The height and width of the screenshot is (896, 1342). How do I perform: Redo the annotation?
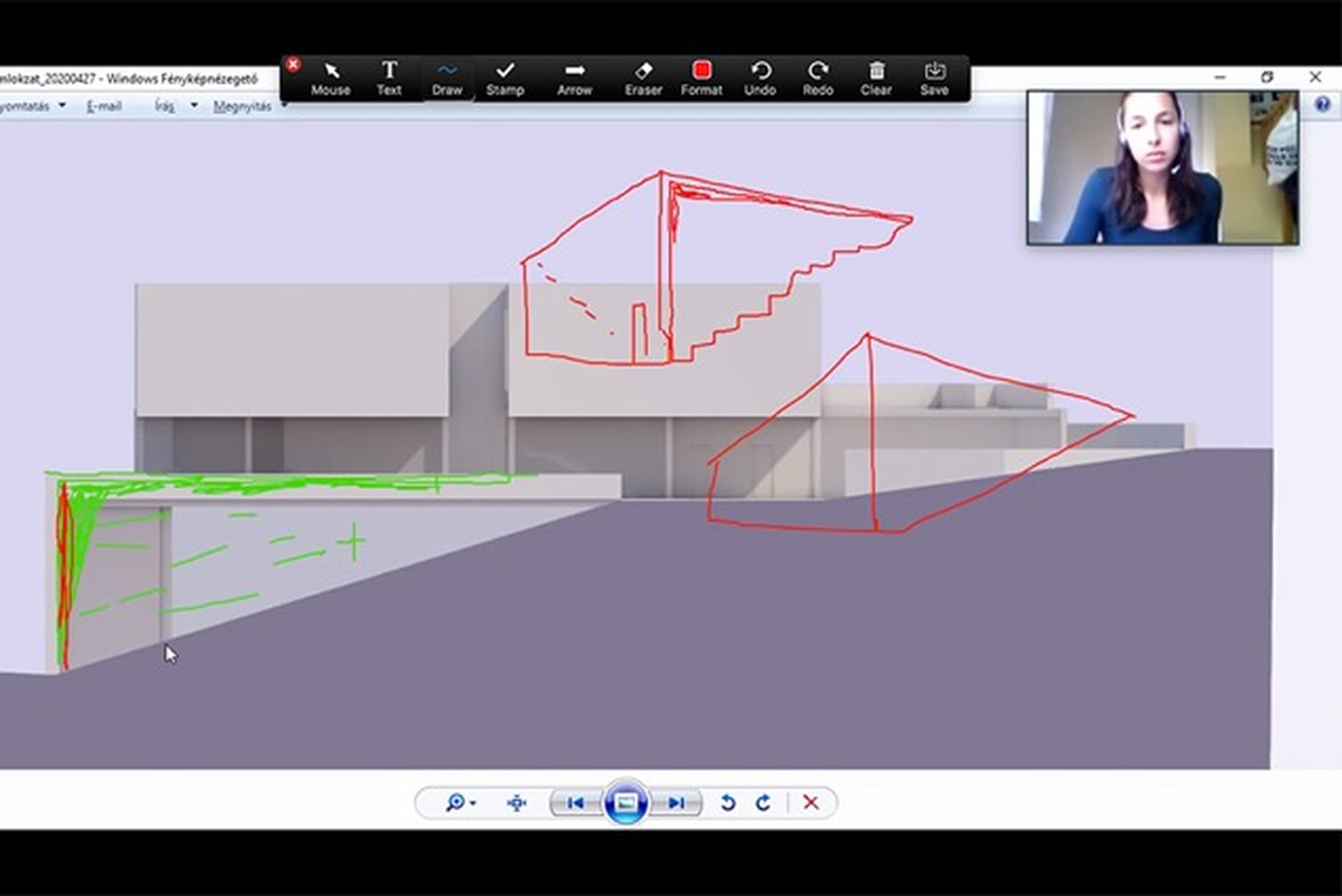tap(818, 78)
